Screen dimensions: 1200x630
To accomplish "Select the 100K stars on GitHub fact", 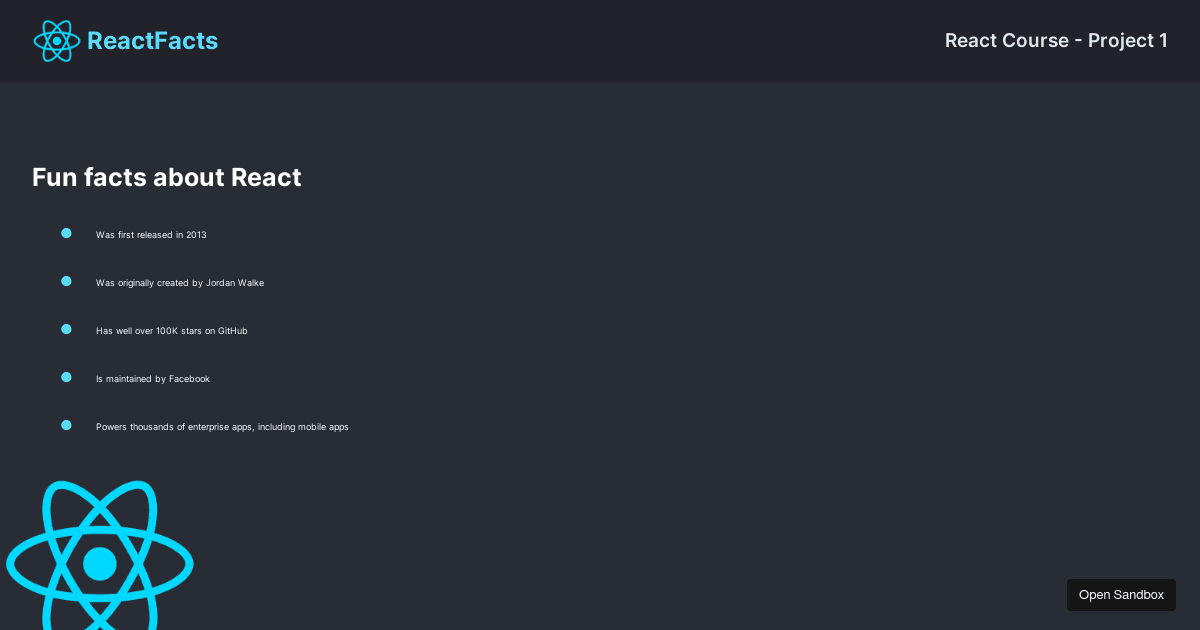I will click(171, 331).
